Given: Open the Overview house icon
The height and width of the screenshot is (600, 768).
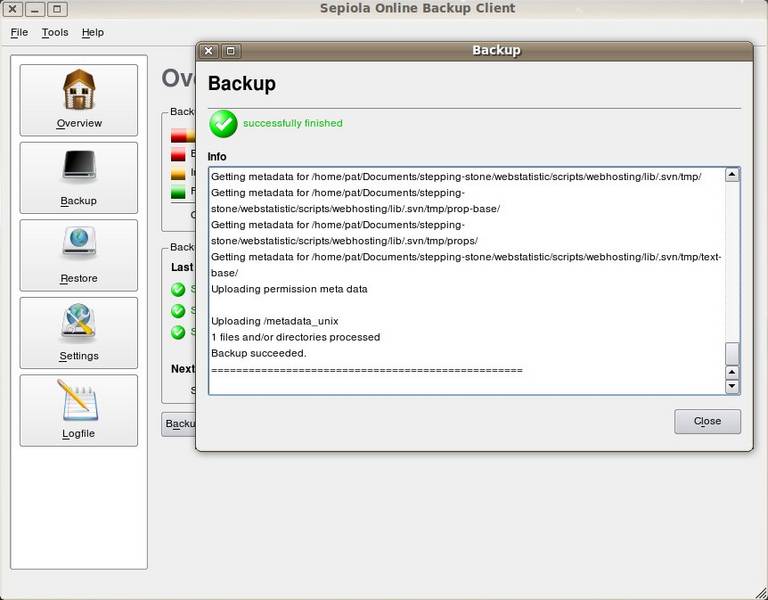Looking at the screenshot, I should pos(79,90).
